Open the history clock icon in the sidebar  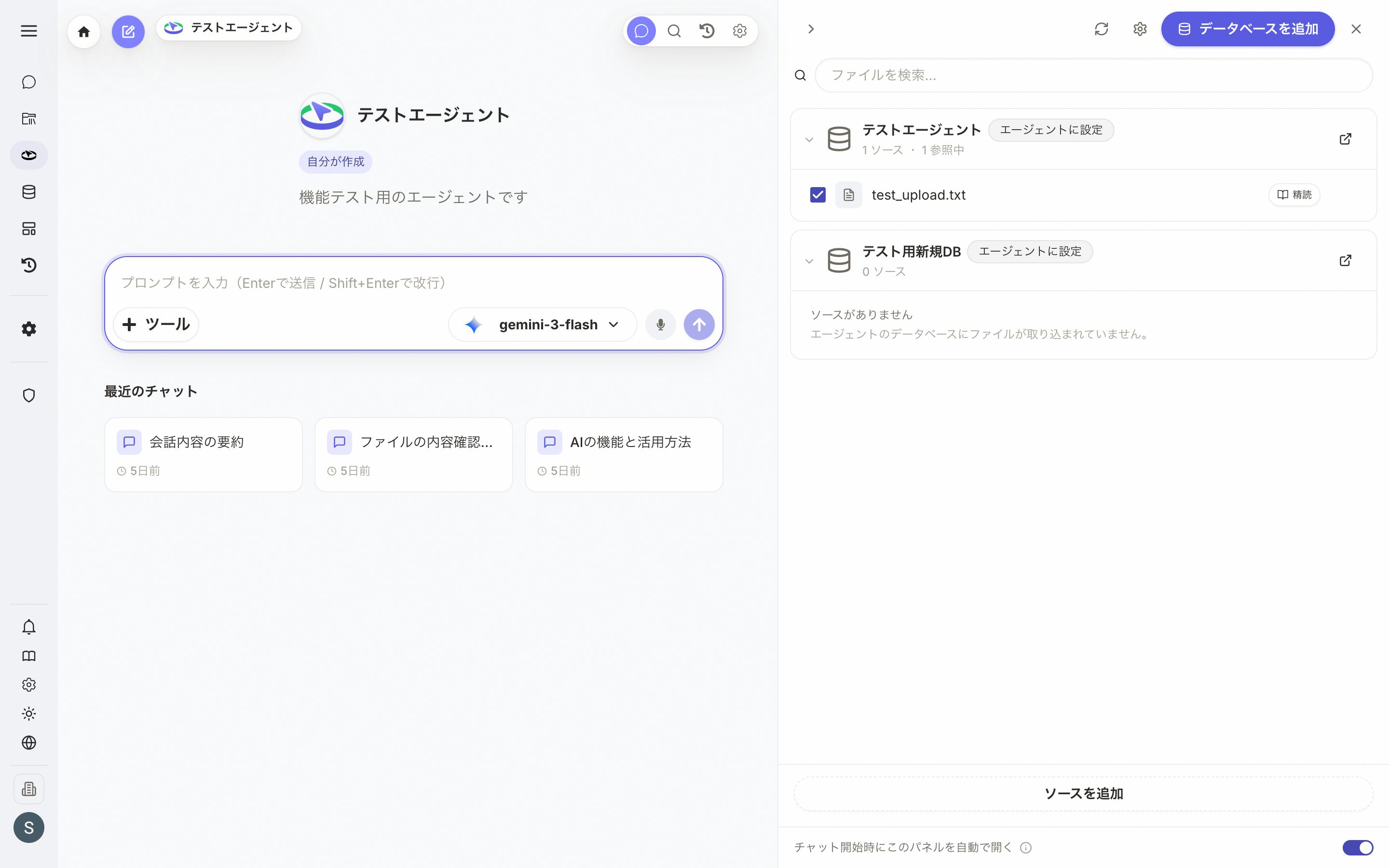click(29, 265)
